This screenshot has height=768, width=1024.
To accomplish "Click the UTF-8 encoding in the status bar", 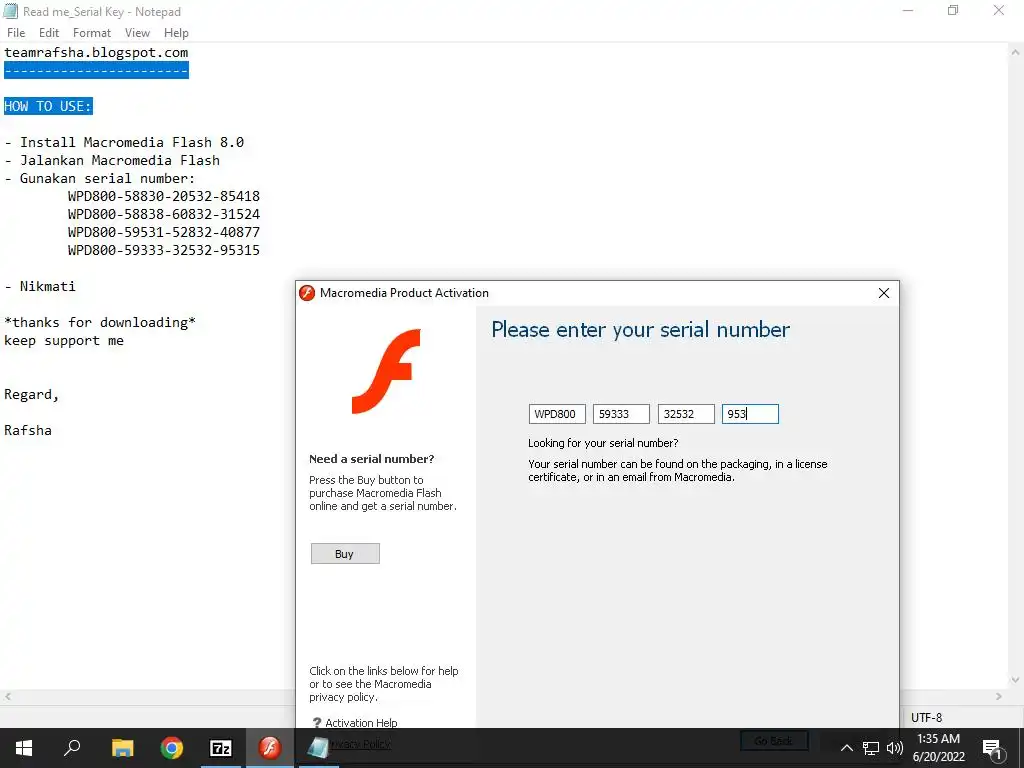I will (x=926, y=717).
